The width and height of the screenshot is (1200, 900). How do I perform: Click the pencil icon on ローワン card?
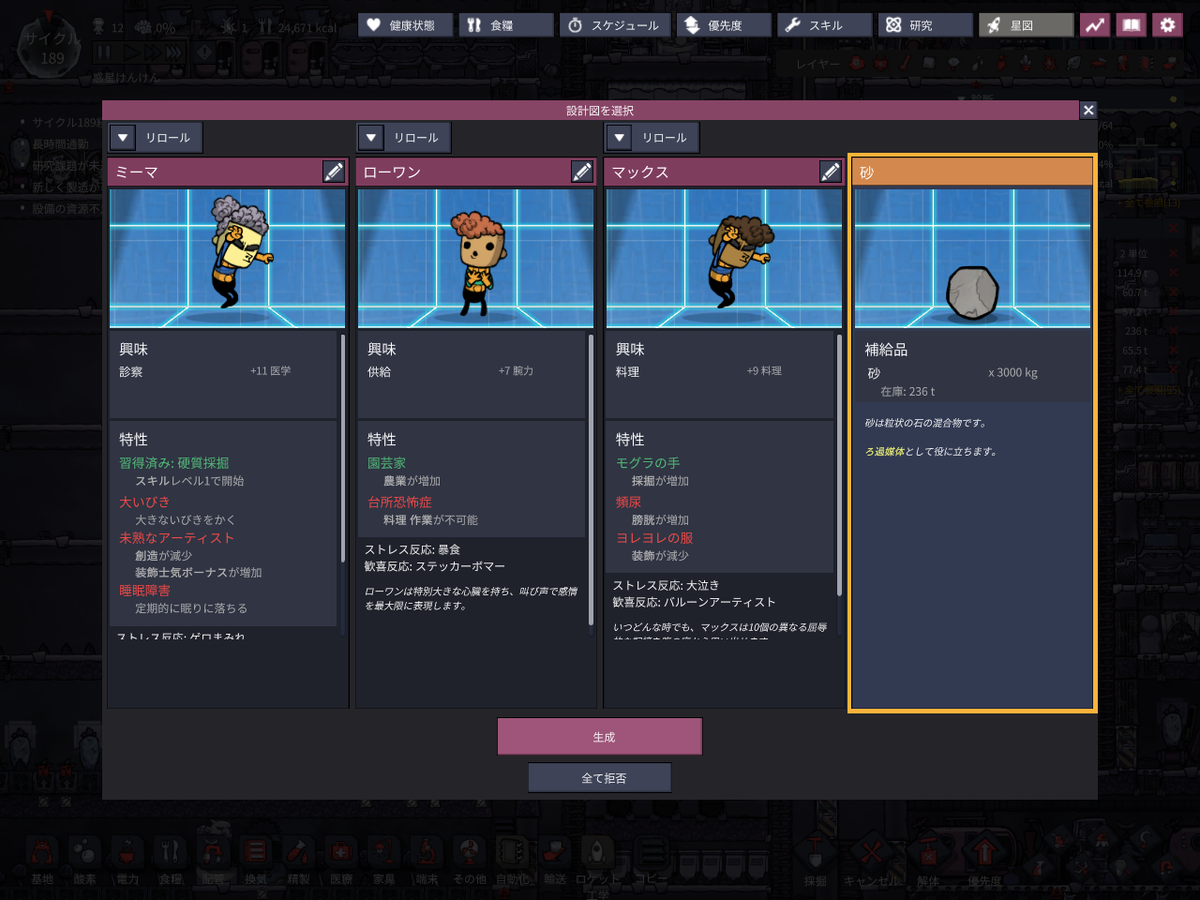click(582, 171)
